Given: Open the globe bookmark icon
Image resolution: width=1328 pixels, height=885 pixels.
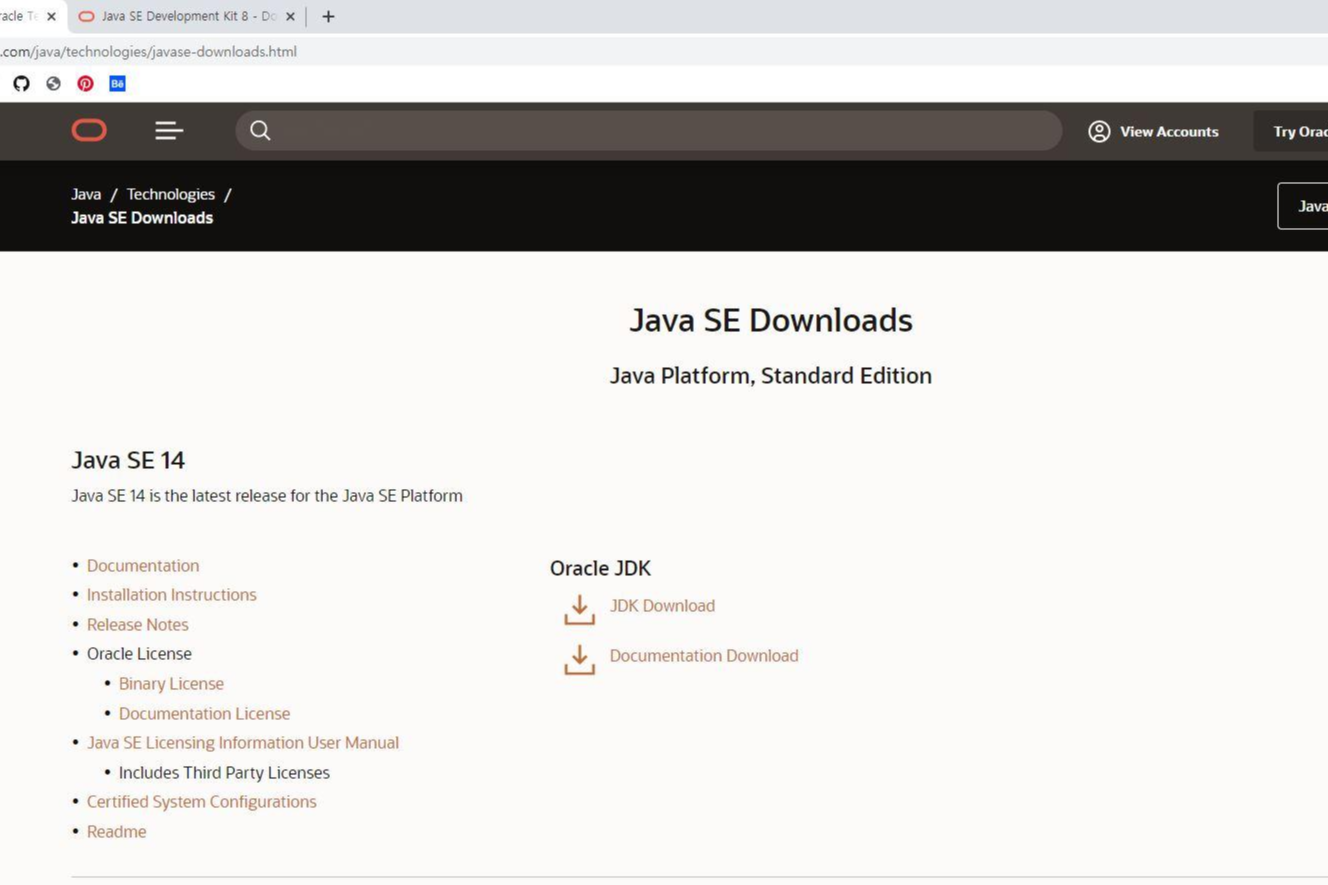Looking at the screenshot, I should pos(53,84).
